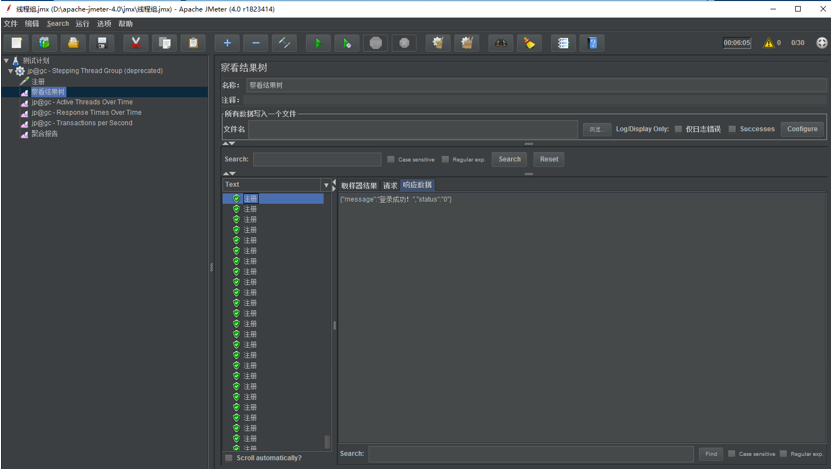Image resolution: width=831 pixels, height=469 pixels.
Task: Open the 运行 menu
Action: [x=82, y=24]
